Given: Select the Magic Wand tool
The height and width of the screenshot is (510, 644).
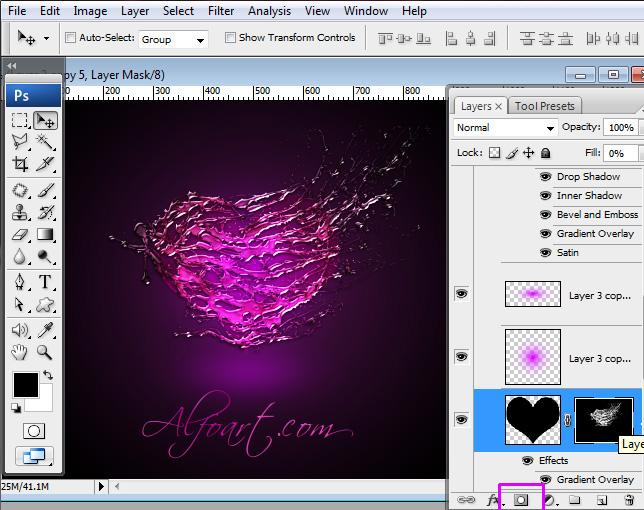Looking at the screenshot, I should tap(46, 142).
